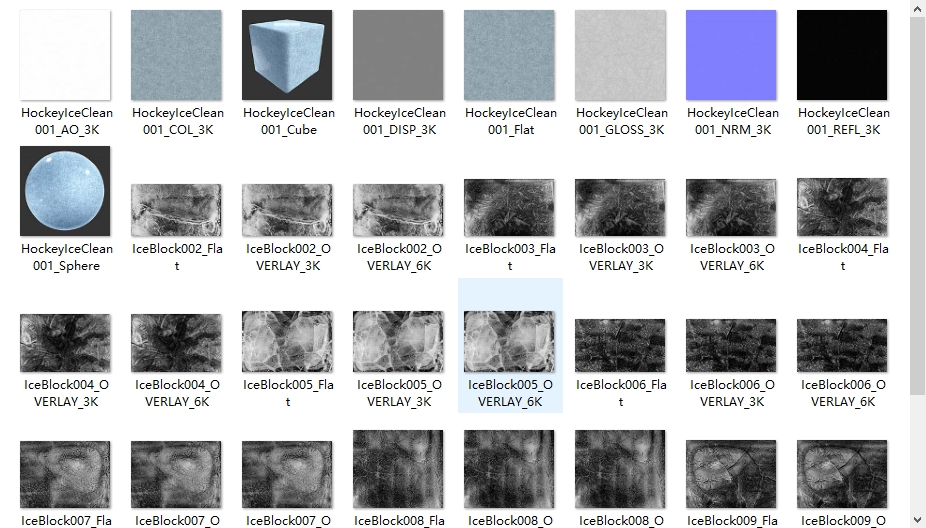This screenshot has width=926, height=528.
Task: Select the IceBlock004_OVERLAY_6K thumbnail
Action: [x=177, y=343]
